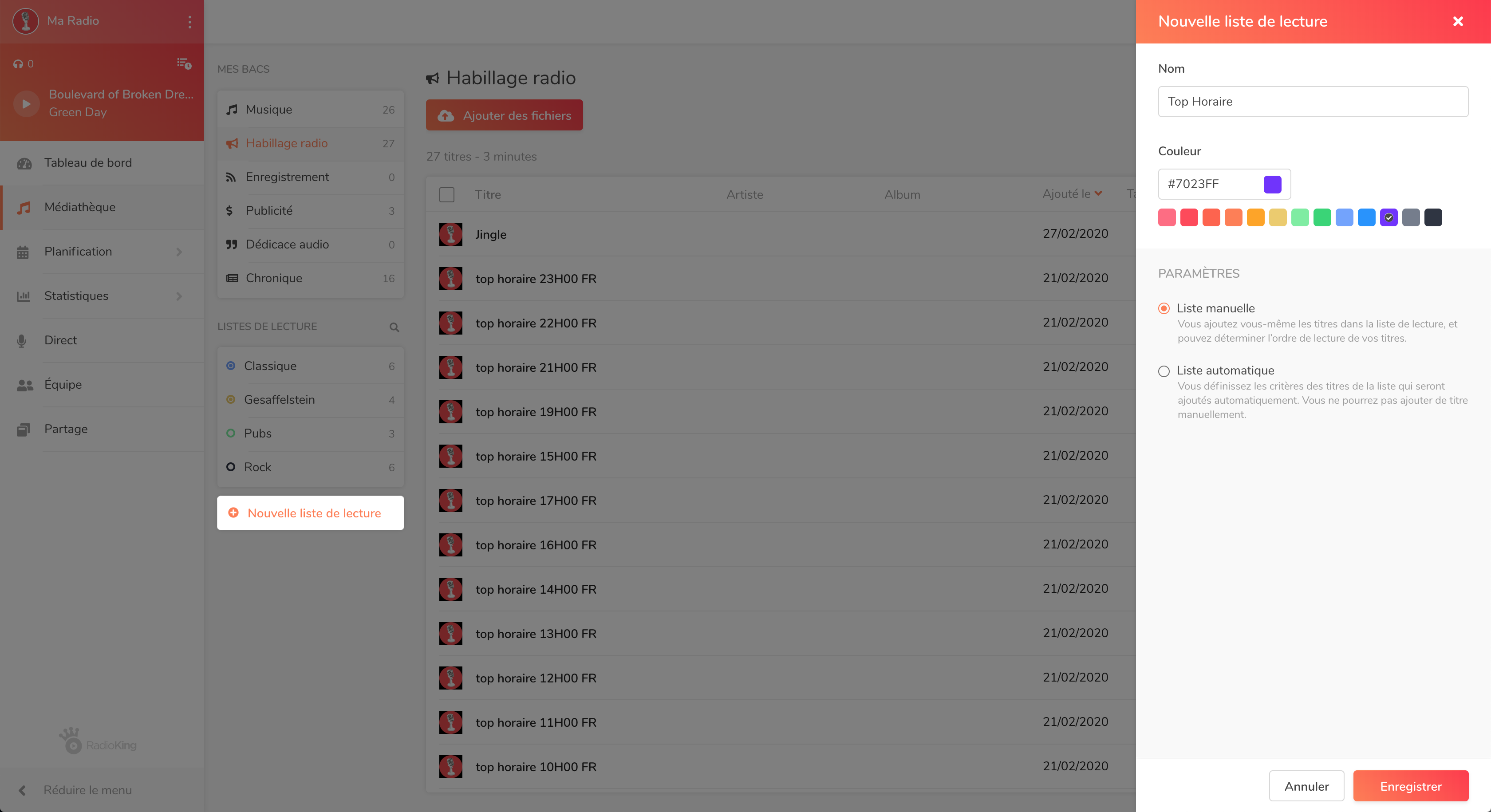Pick the light green color swatch
Image resolution: width=1491 pixels, height=812 pixels.
click(x=1300, y=217)
